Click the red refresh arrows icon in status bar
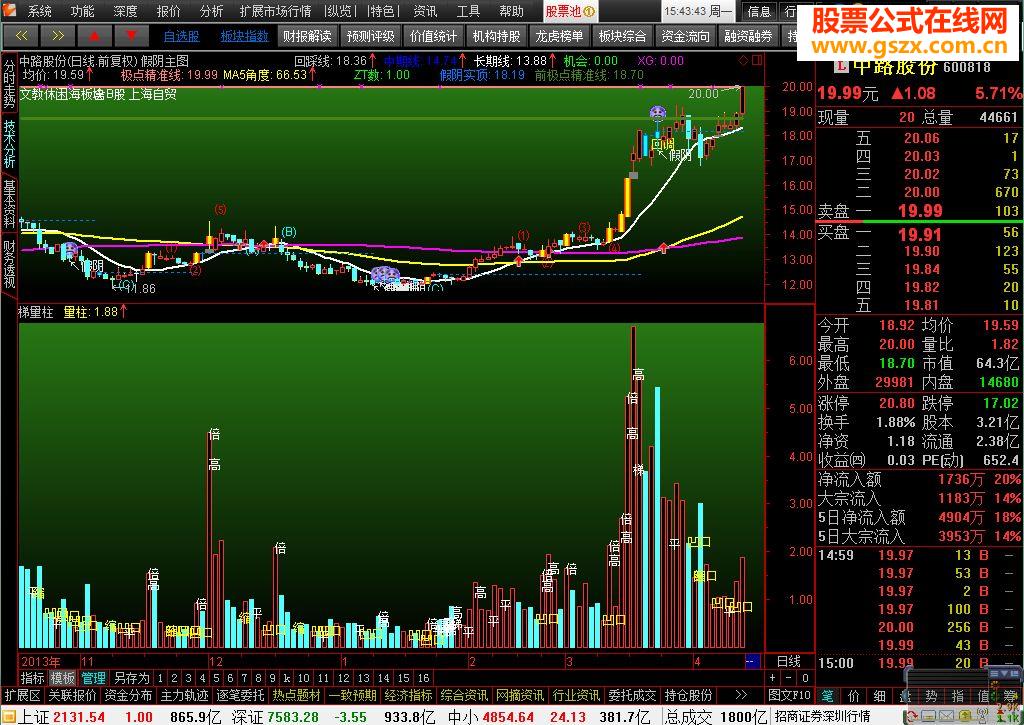The image size is (1024, 725). tap(912, 717)
